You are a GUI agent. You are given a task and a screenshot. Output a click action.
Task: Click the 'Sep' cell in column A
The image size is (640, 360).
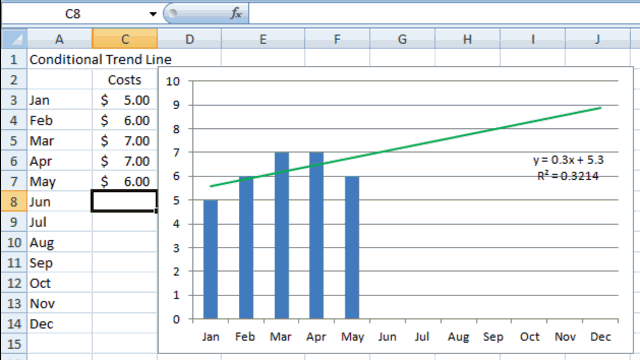click(60, 263)
